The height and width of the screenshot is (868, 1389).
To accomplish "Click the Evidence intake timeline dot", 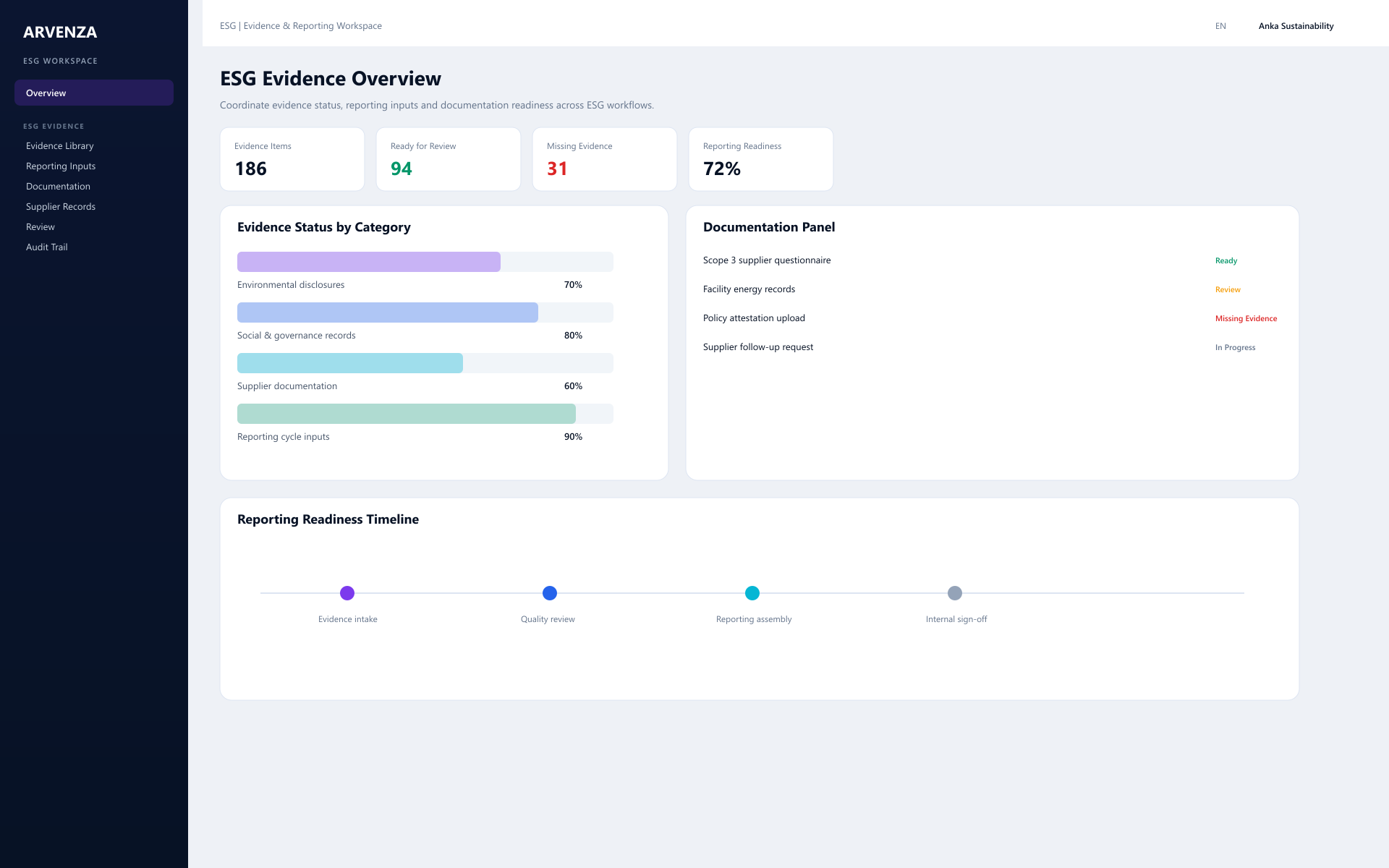I will click(x=347, y=593).
